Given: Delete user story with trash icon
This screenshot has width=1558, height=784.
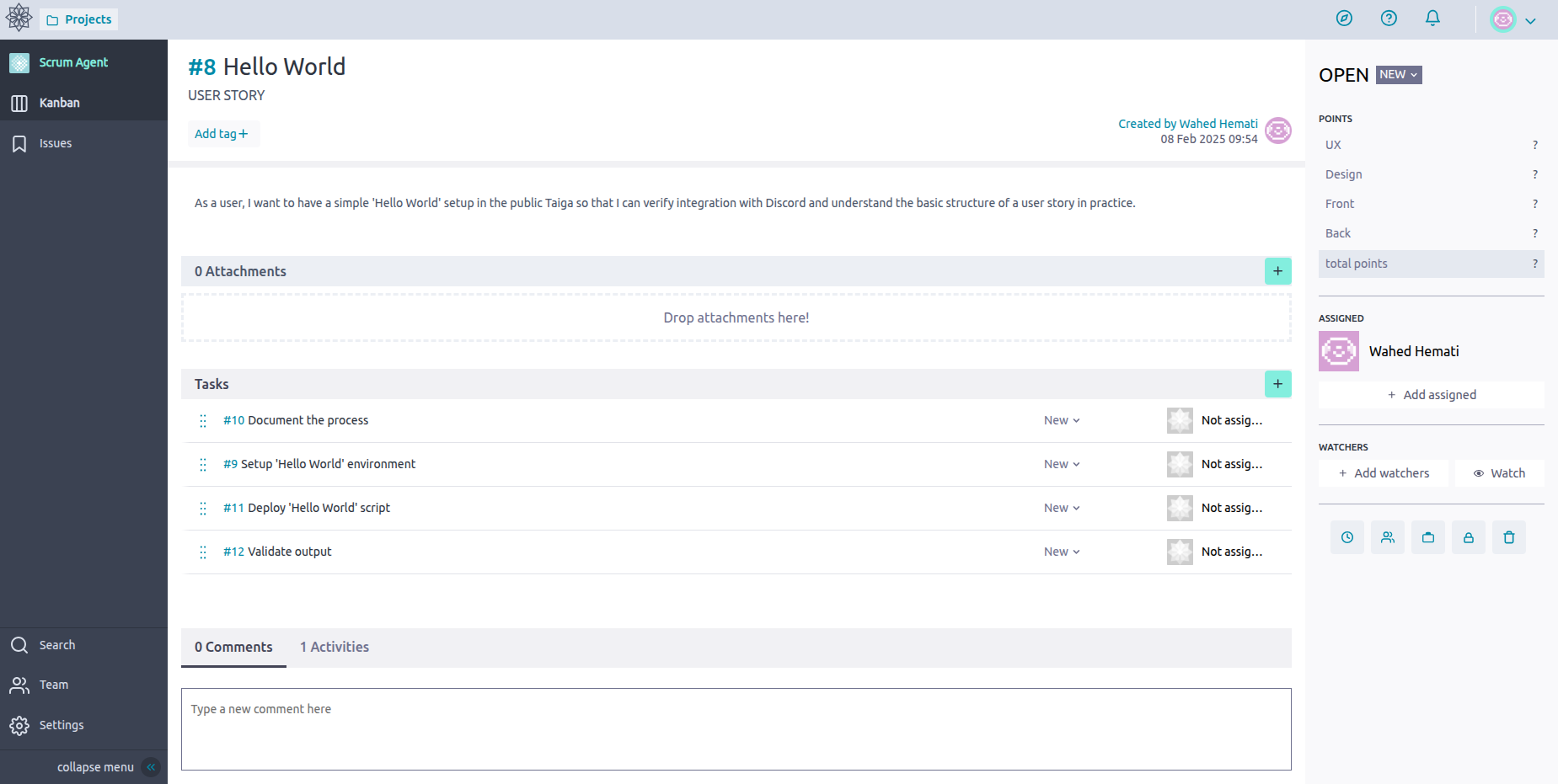Looking at the screenshot, I should click(1509, 537).
